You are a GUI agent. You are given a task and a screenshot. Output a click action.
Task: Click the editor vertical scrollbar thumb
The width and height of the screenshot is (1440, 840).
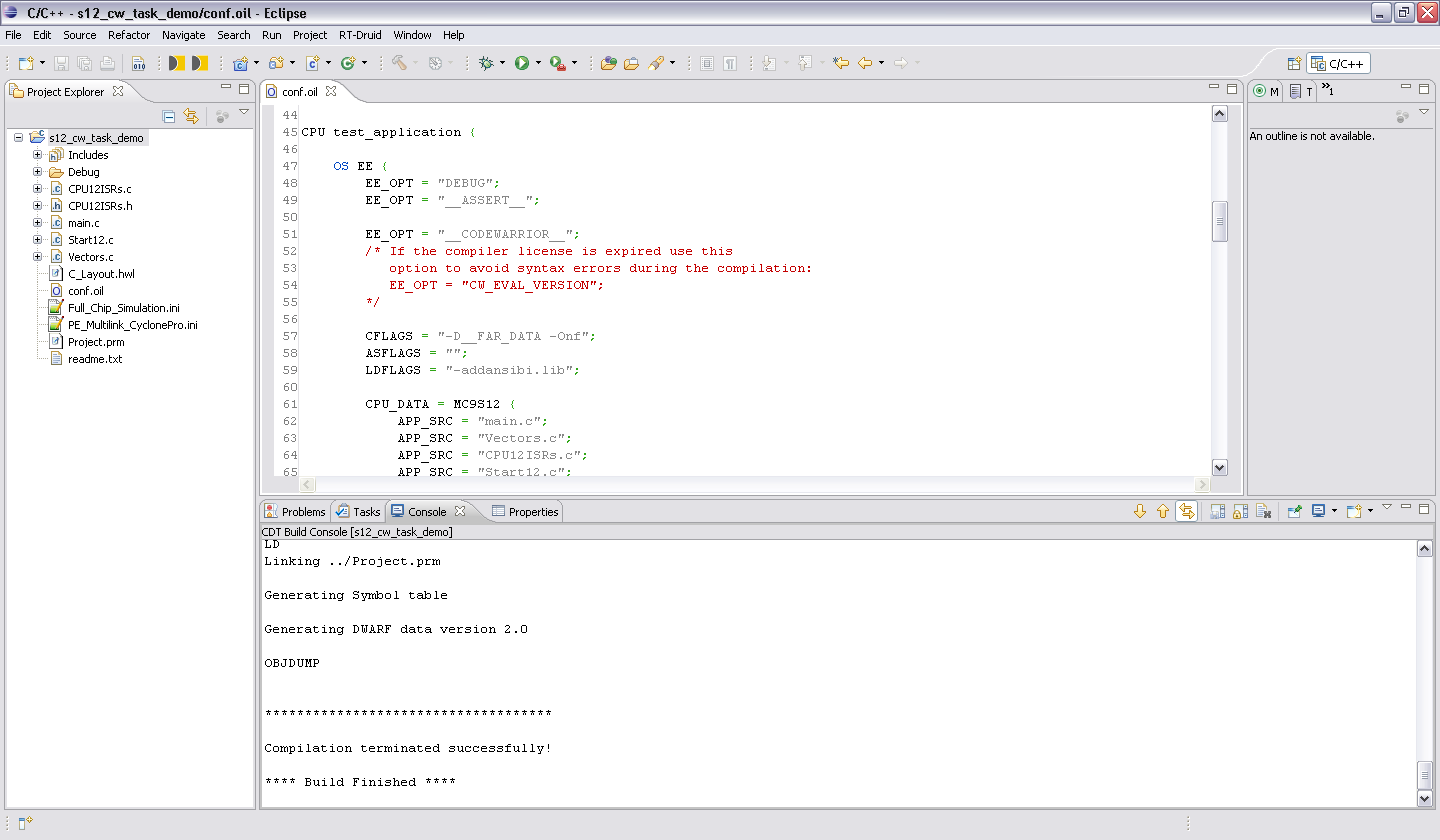click(1220, 221)
